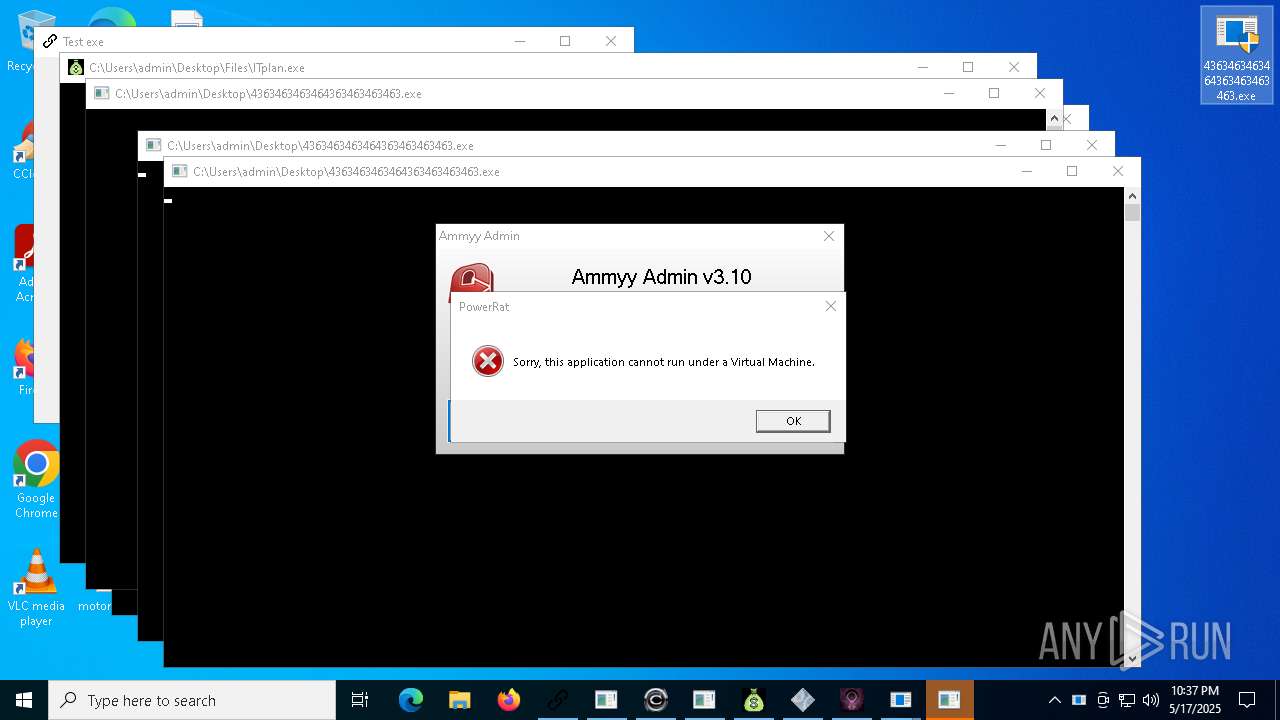Screen dimensions: 1280x720
Task: Click the chain-link icon in Test exe title bar
Action: coord(50,41)
